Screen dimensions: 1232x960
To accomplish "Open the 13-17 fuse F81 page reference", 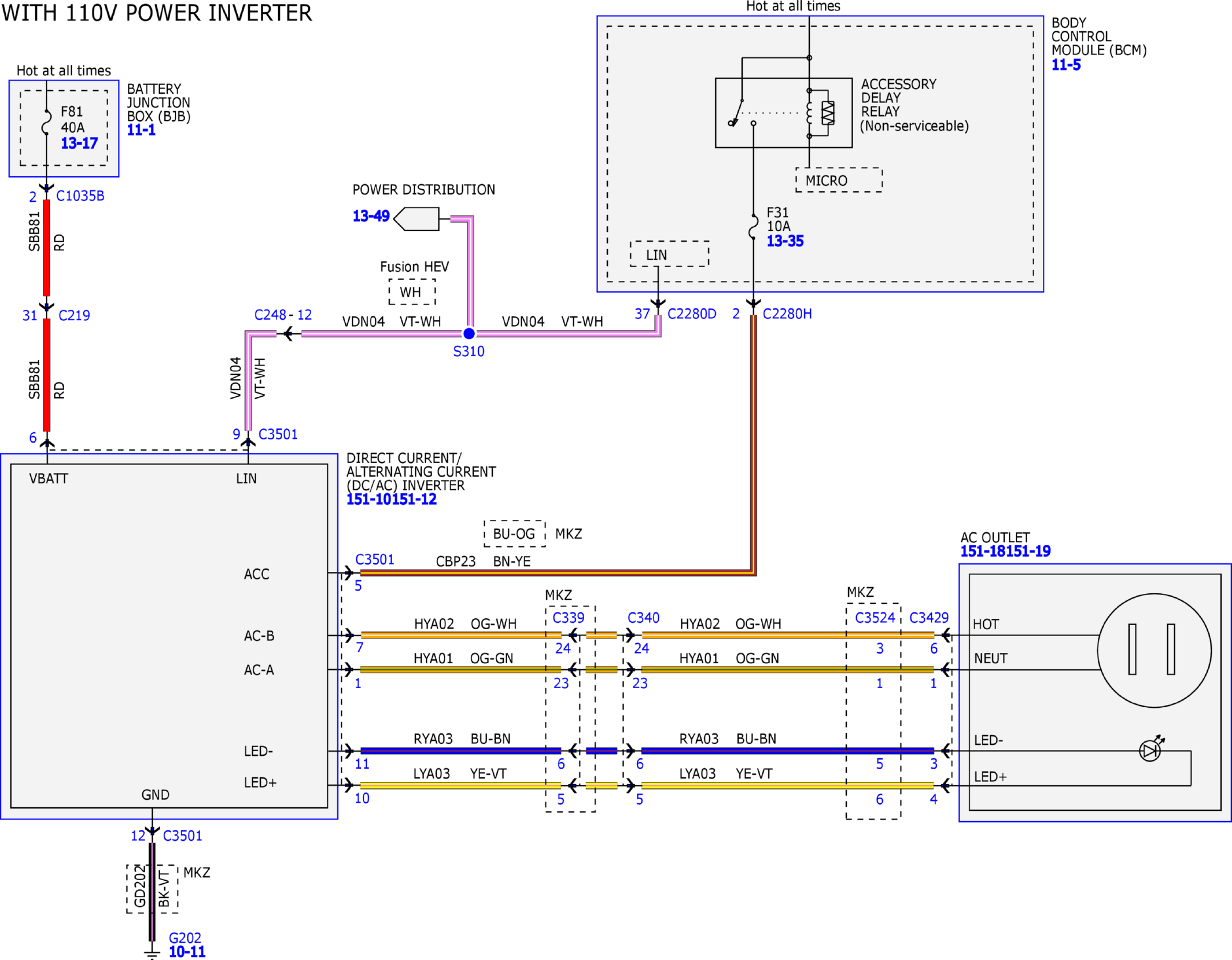I will [79, 143].
